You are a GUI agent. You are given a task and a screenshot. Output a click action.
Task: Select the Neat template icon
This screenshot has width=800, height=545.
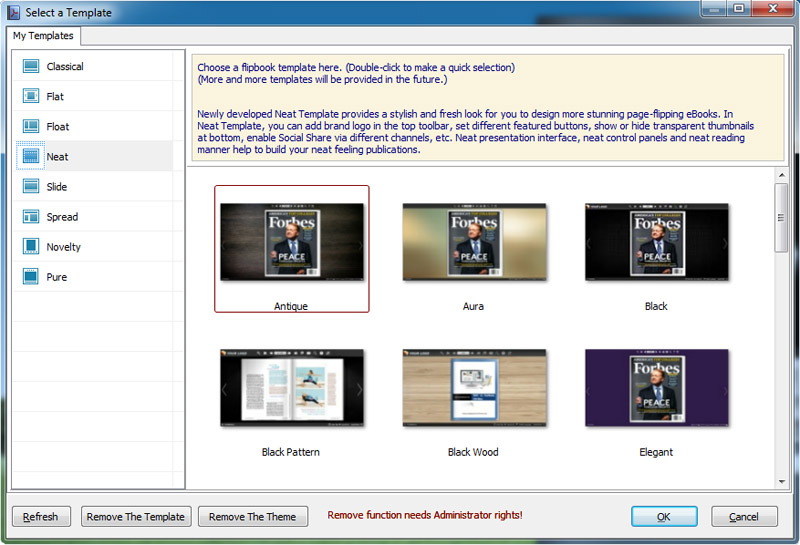click(30, 156)
